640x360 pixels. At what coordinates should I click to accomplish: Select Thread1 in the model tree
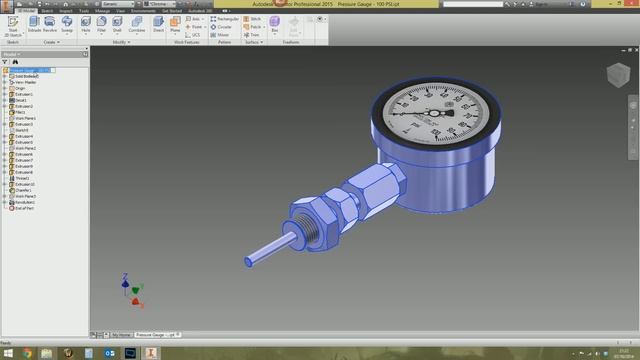point(19,178)
